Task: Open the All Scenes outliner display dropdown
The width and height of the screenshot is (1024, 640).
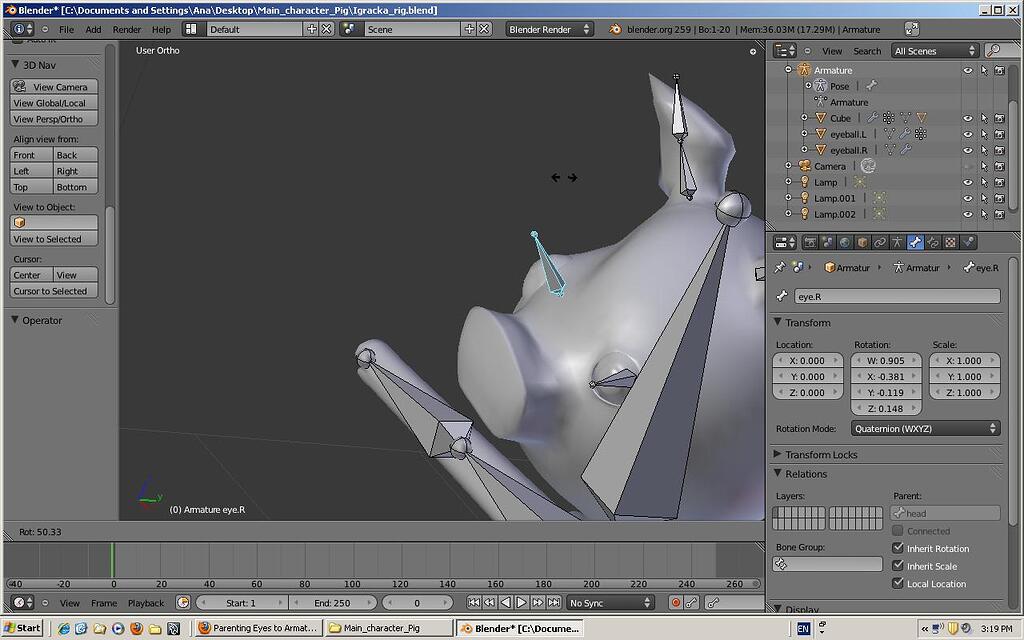Action: pos(935,51)
